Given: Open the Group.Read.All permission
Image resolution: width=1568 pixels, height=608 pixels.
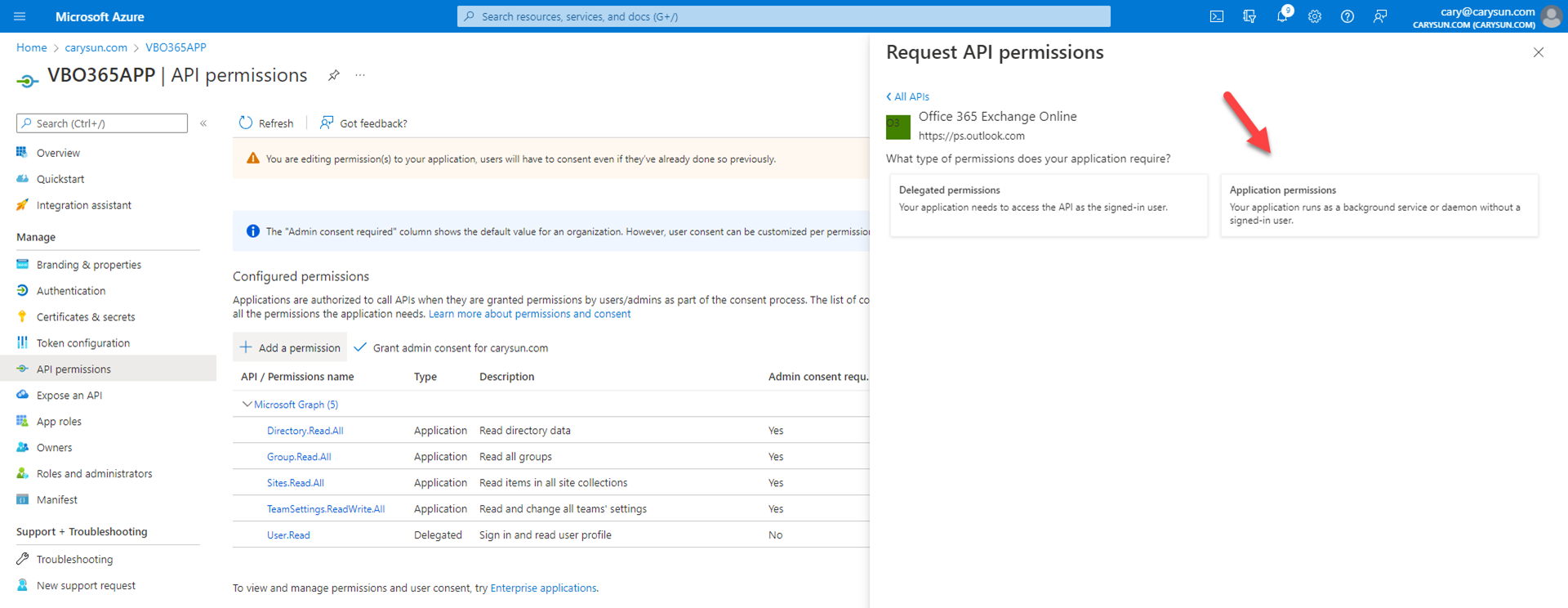Looking at the screenshot, I should tap(299, 457).
